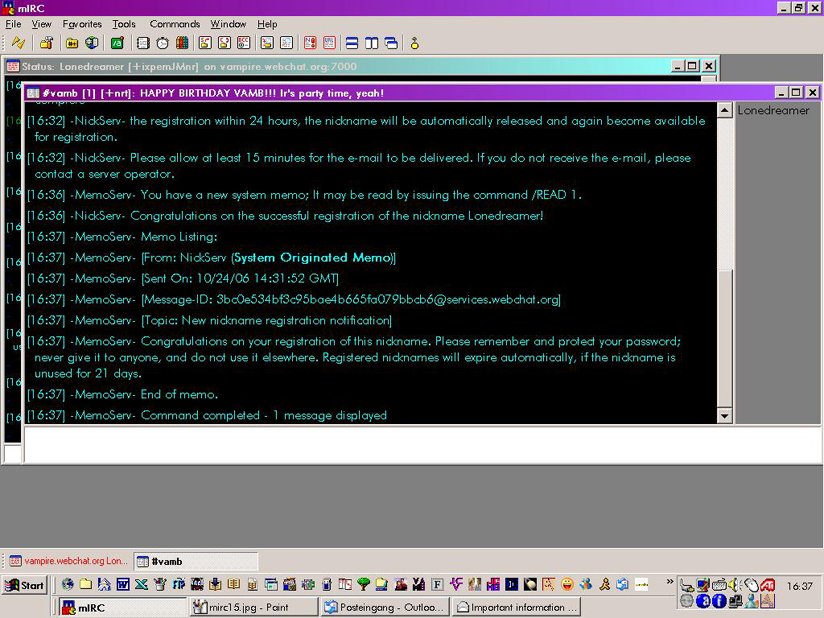Image resolution: width=824 pixels, height=618 pixels.
Task: Click the #vamb message input box
Action: (422, 445)
